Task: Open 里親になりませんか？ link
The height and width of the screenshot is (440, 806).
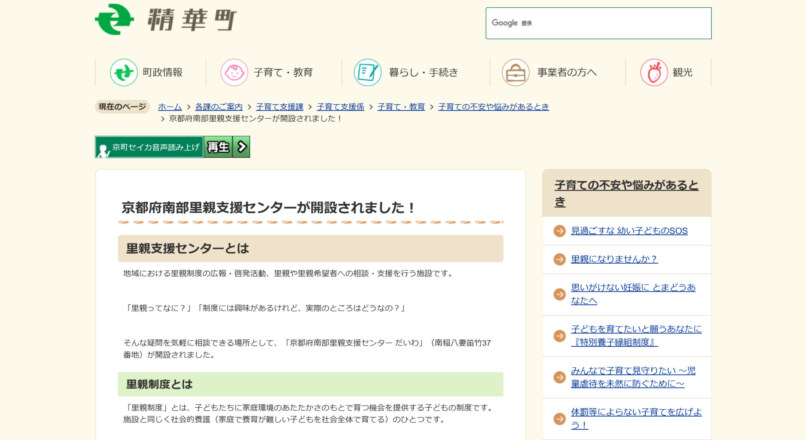Action: pyautogui.click(x=614, y=260)
